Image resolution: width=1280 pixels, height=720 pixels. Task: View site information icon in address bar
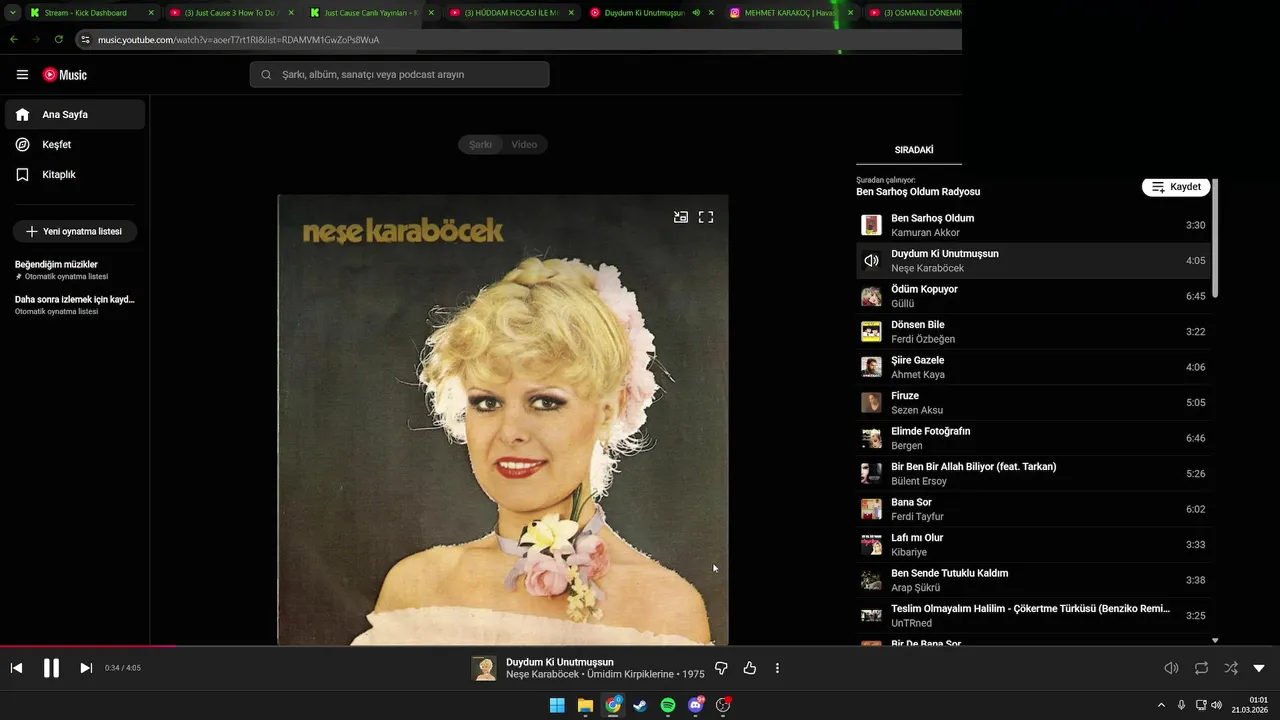click(x=85, y=40)
